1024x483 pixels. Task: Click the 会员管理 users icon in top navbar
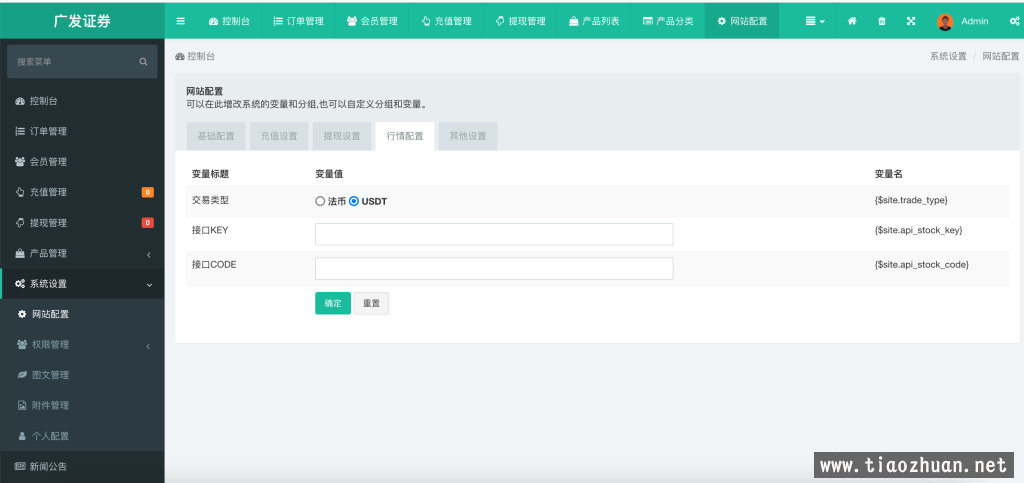(x=352, y=21)
